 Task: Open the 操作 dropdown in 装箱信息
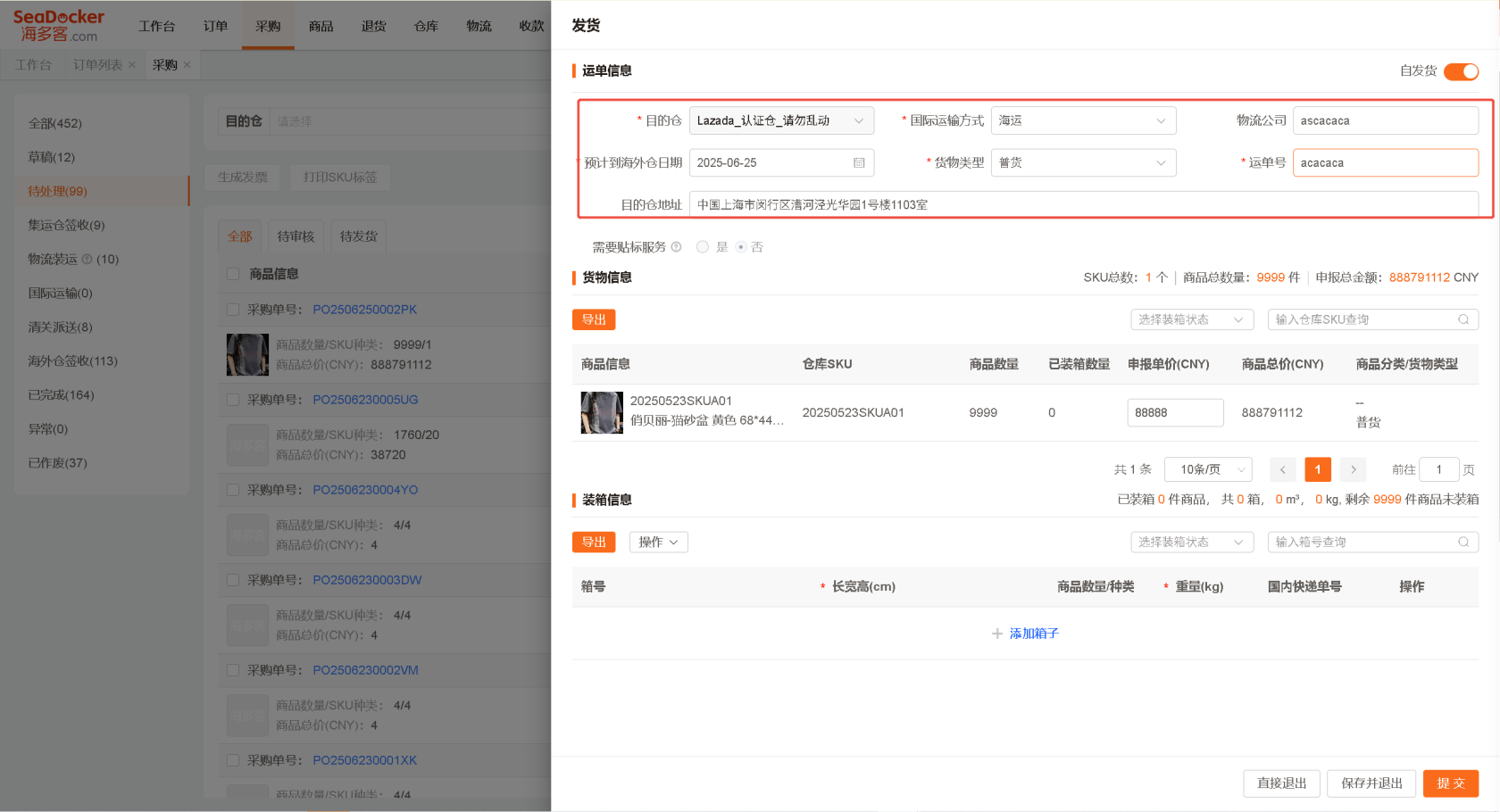coord(659,542)
